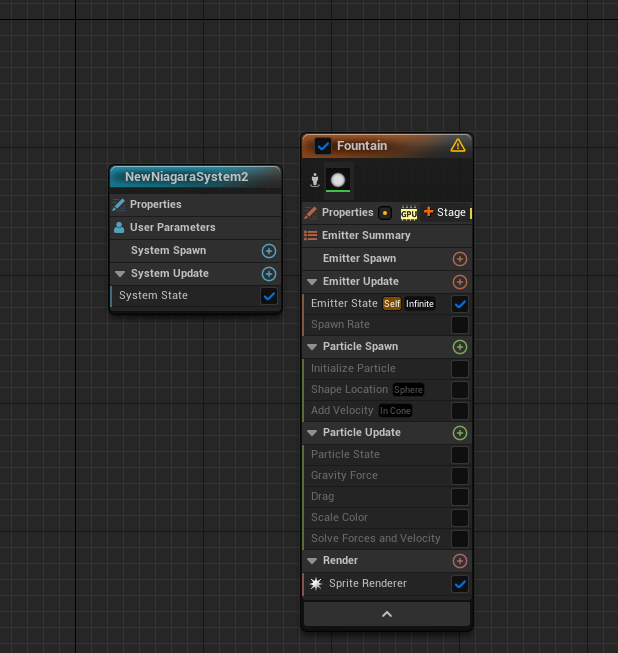Enable the Spawn Rate module
This screenshot has height=653, width=618.
(x=460, y=325)
